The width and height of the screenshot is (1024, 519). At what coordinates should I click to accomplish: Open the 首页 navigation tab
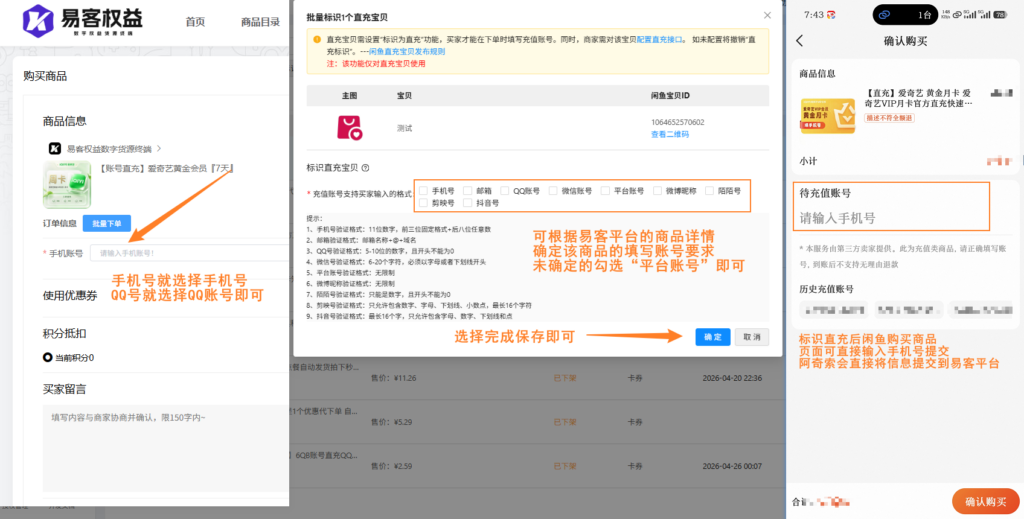[x=195, y=22]
